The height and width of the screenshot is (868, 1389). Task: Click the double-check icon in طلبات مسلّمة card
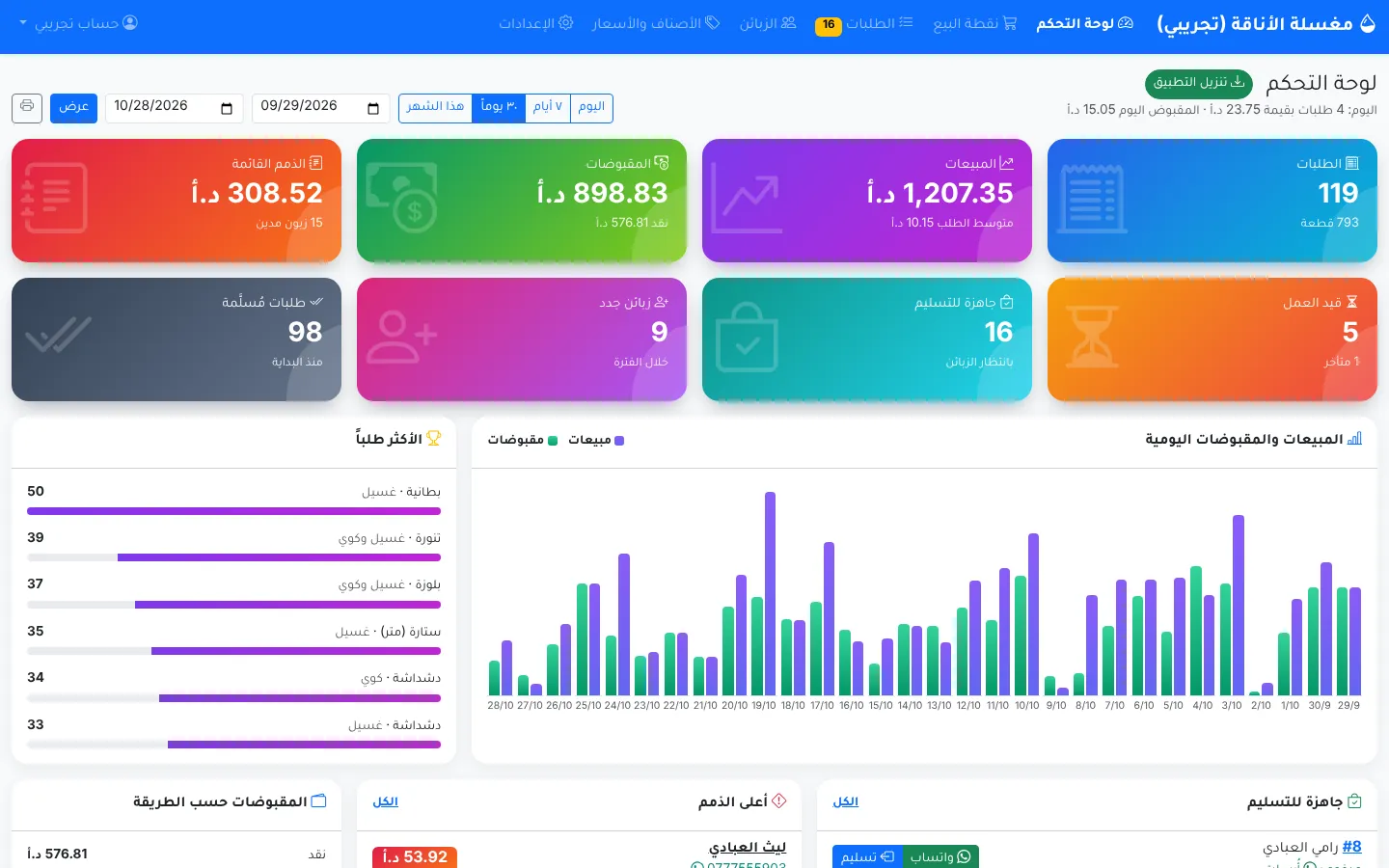[58, 336]
